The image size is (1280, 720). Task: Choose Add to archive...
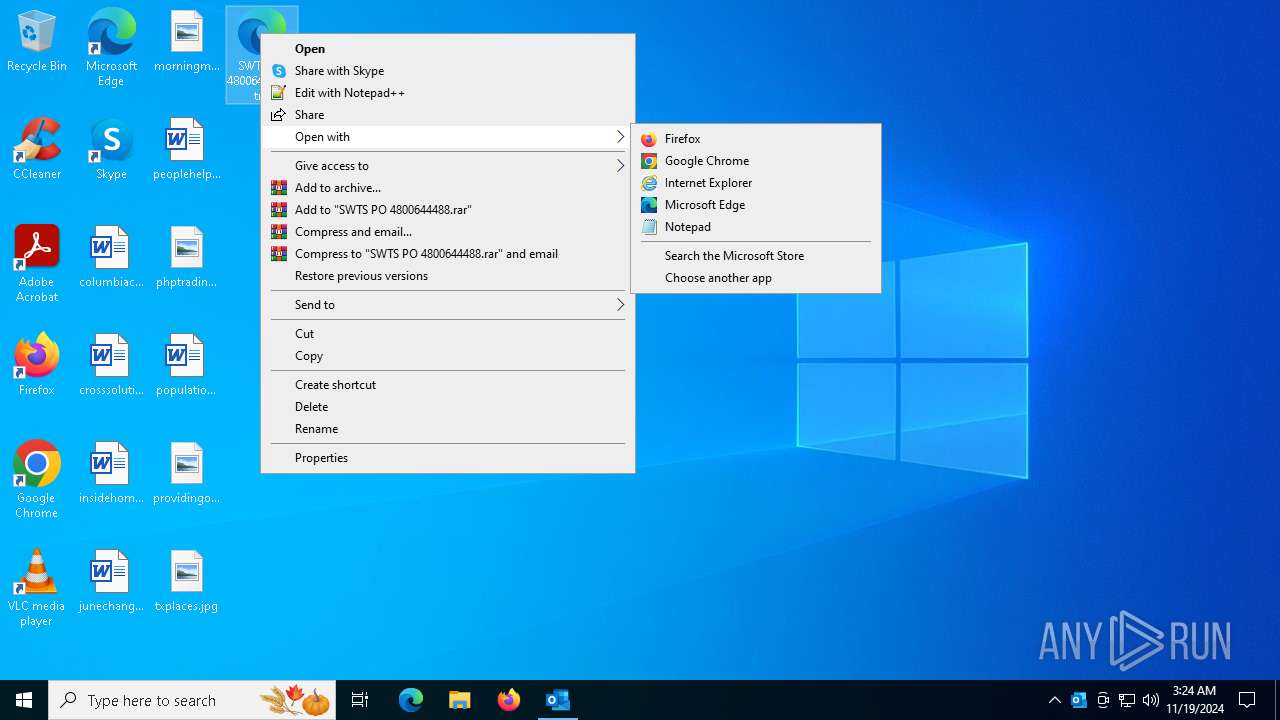(448, 188)
